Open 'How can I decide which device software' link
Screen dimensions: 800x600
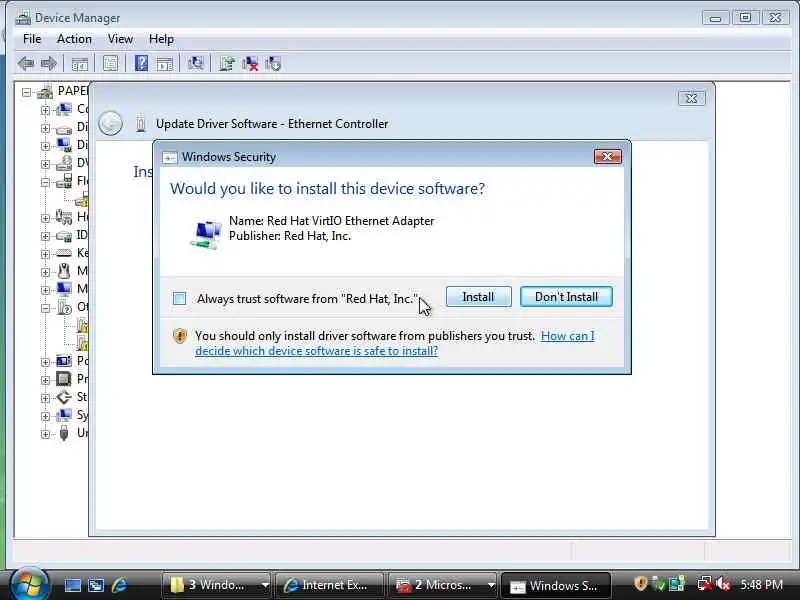[395, 343]
